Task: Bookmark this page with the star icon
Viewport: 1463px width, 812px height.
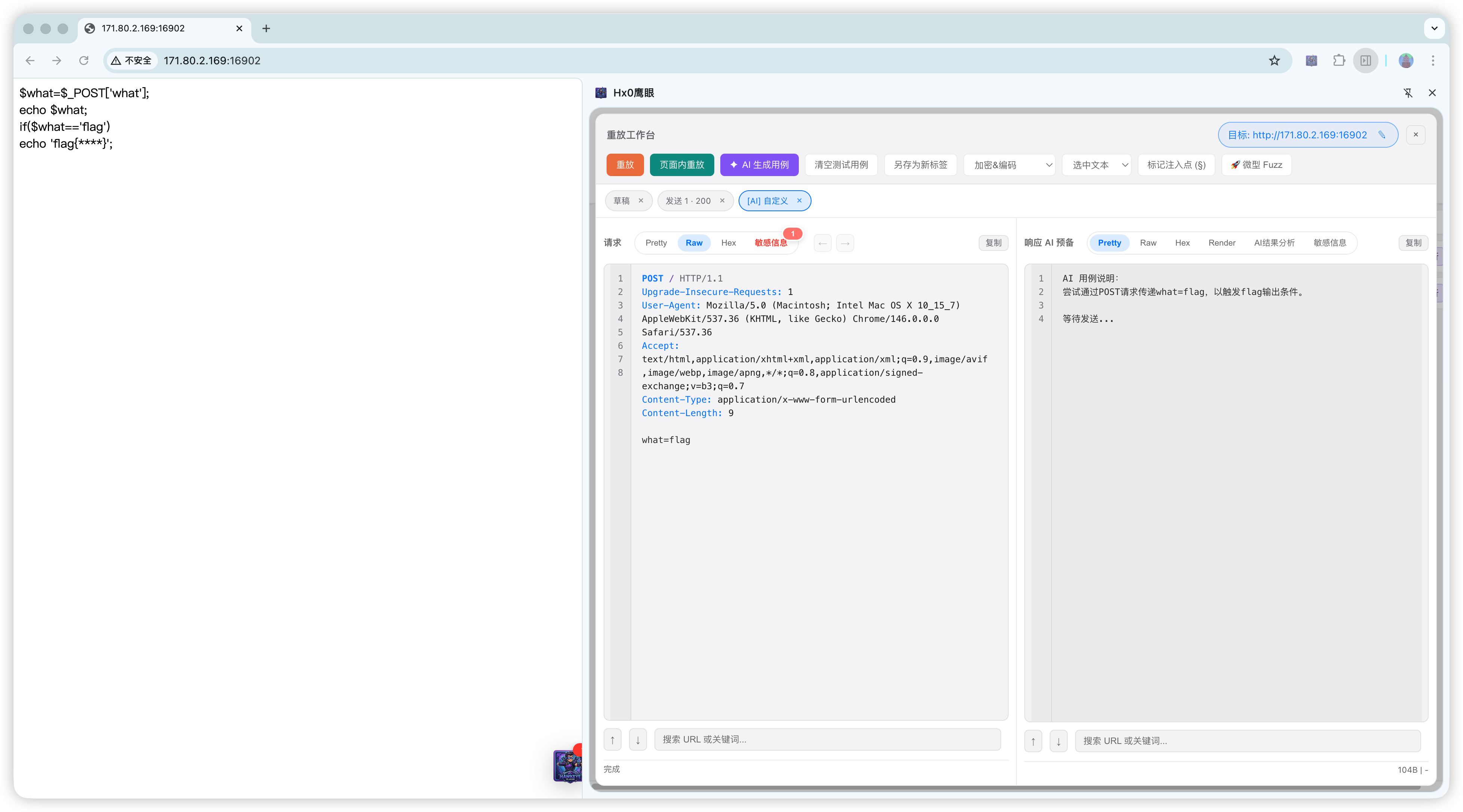Action: [1275, 61]
